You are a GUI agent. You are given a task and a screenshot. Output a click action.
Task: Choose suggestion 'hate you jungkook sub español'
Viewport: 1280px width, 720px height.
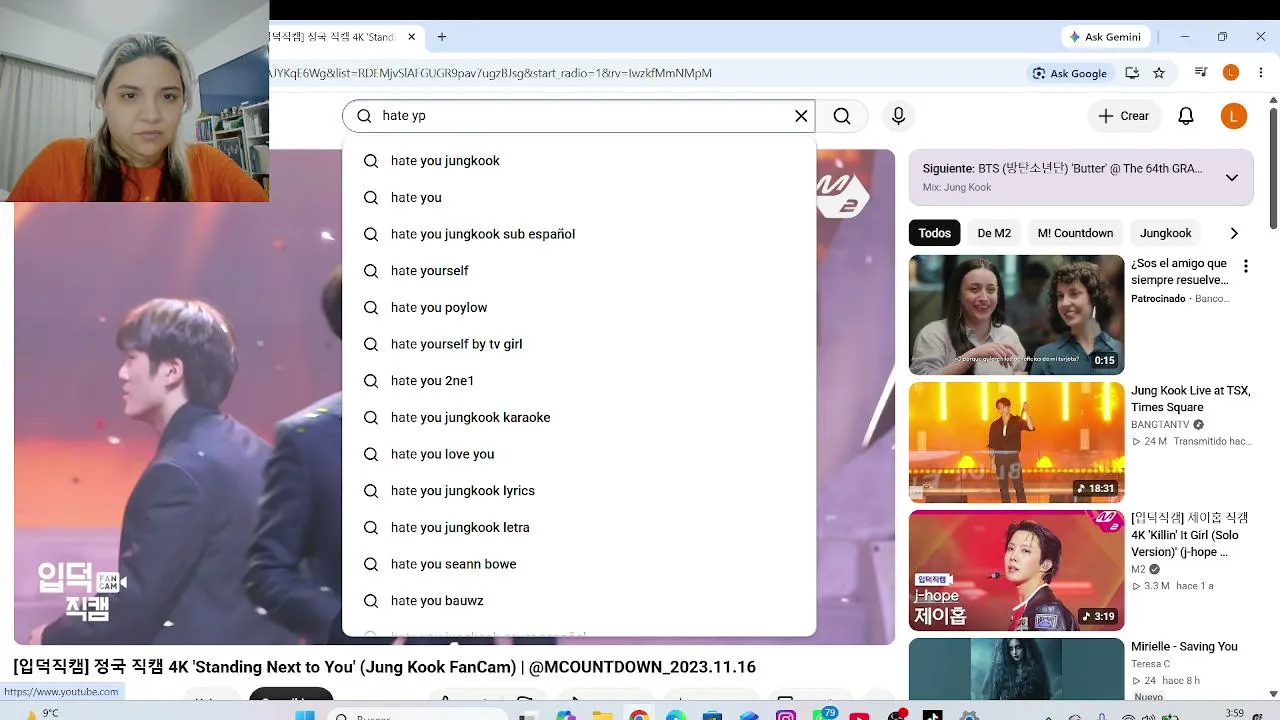point(579,234)
